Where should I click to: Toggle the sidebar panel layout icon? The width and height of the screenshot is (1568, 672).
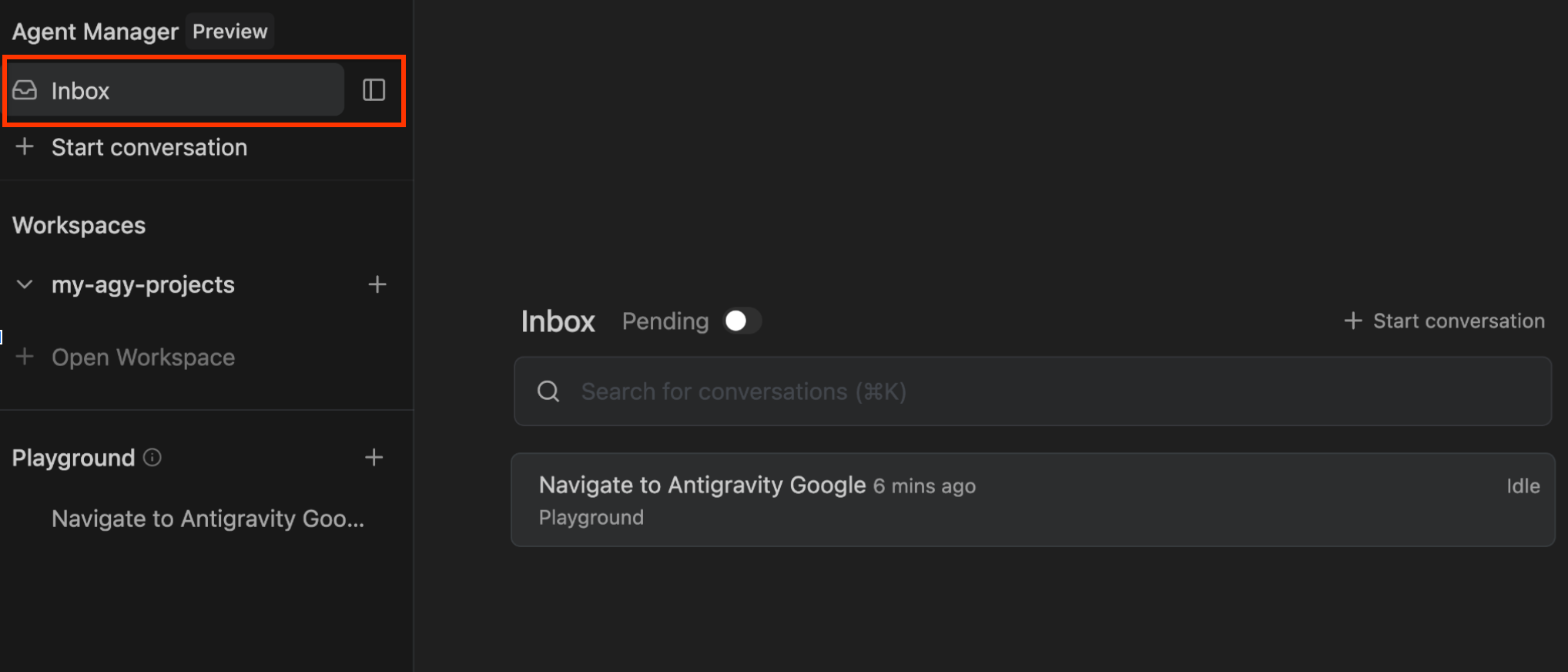(x=374, y=90)
